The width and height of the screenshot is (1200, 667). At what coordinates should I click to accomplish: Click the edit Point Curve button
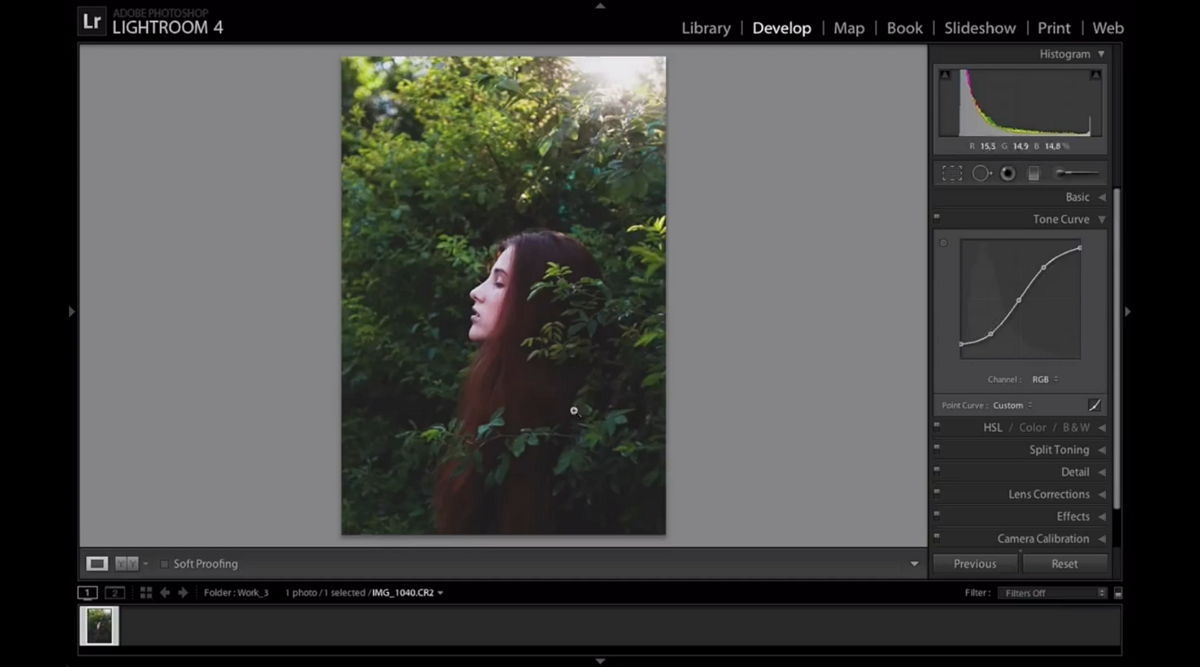coord(1094,405)
